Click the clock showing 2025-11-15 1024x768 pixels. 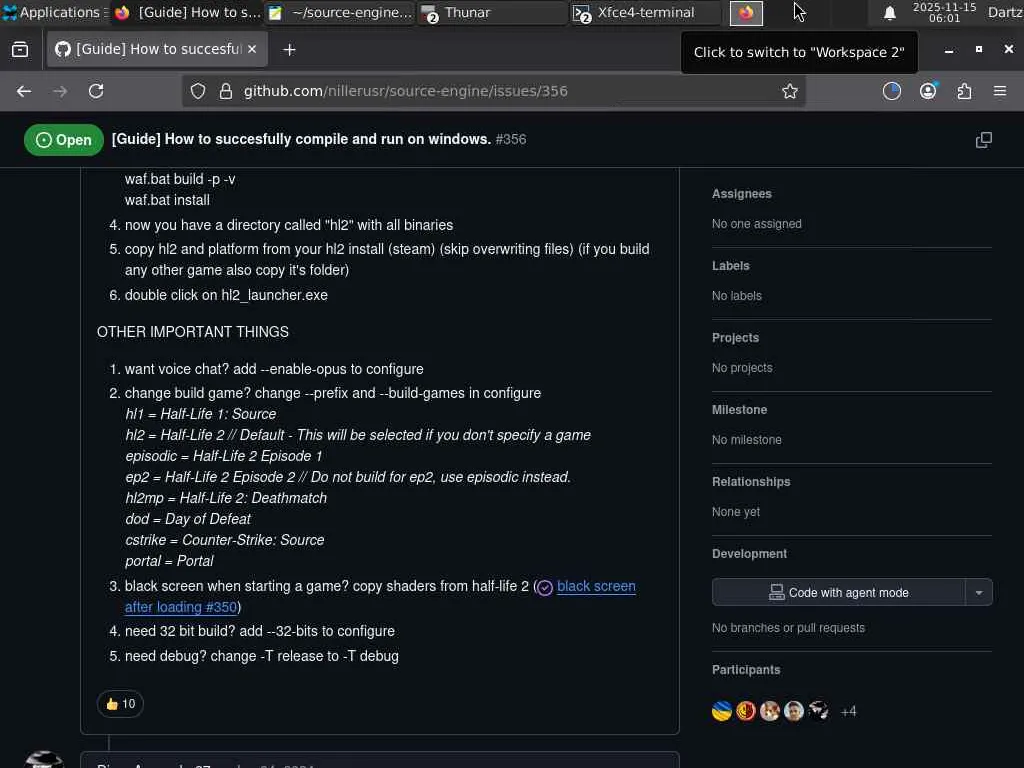944,12
